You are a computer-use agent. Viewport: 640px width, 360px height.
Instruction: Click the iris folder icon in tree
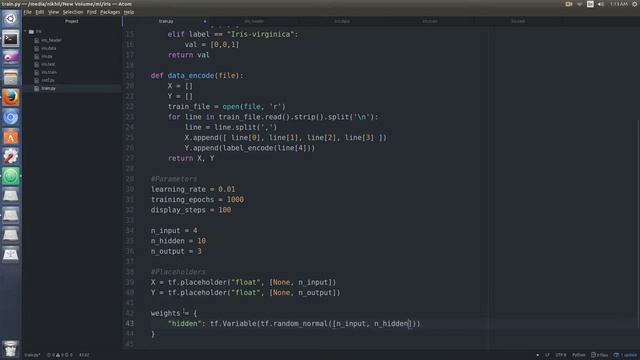31,31
